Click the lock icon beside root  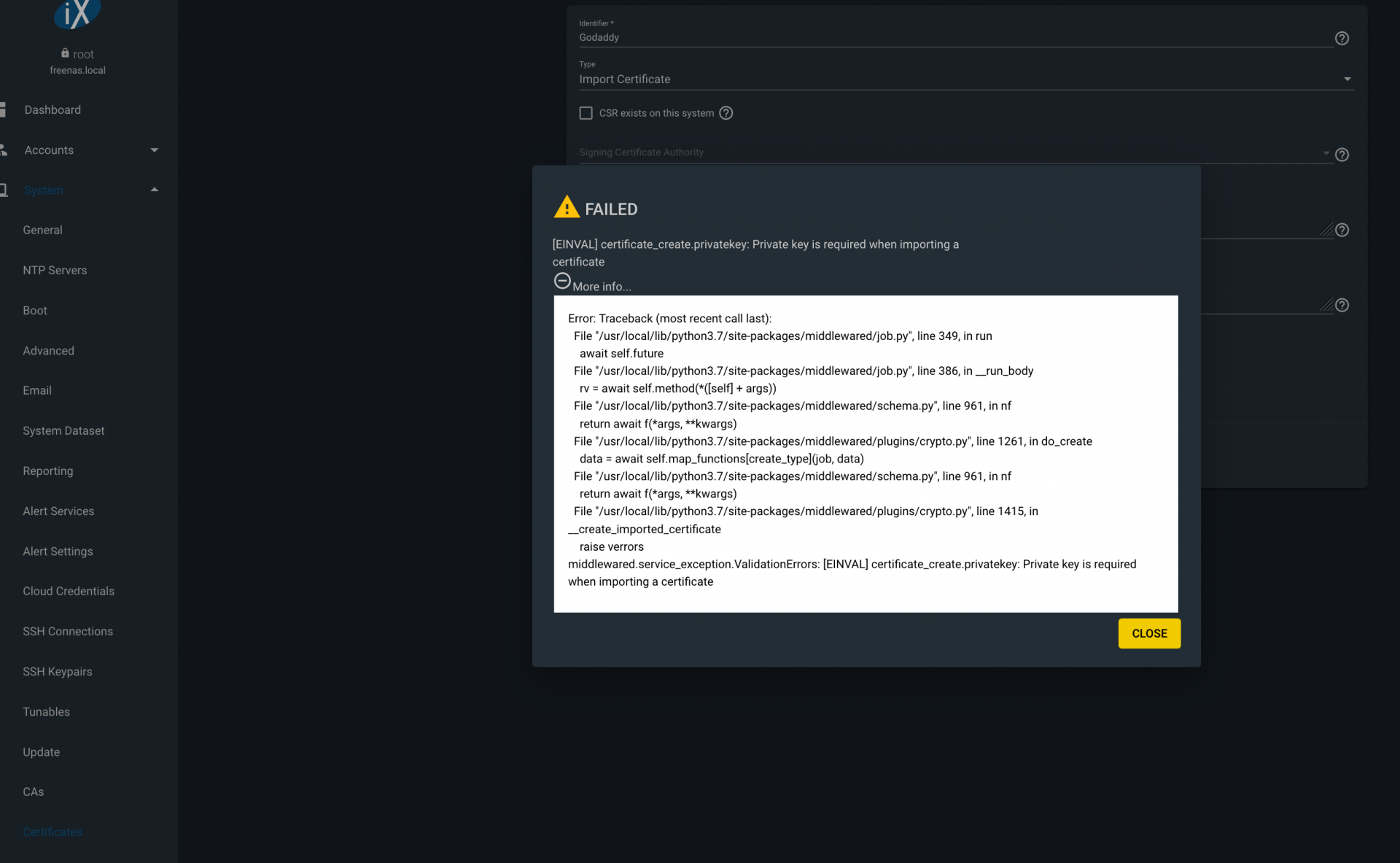(x=65, y=53)
